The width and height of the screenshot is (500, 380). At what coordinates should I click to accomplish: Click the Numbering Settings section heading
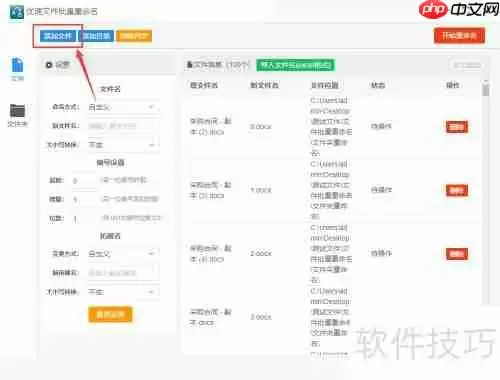point(110,163)
